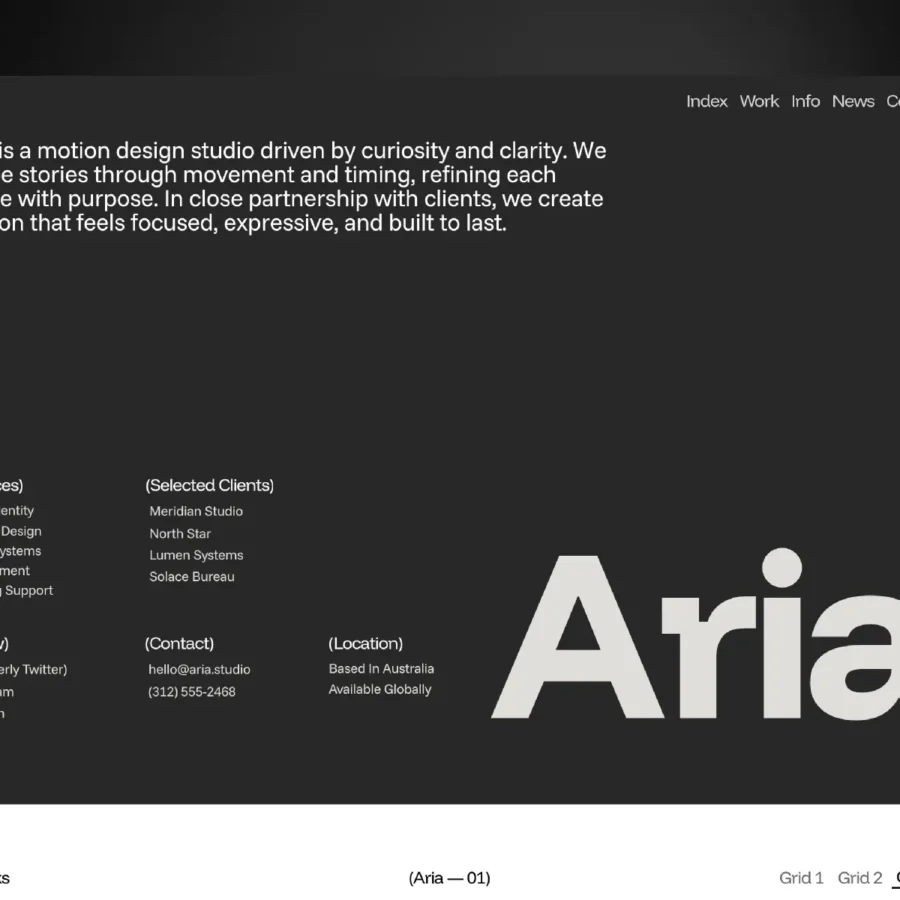Select the Solace Bureau client entry
The image size is (900, 900).
pyautogui.click(x=192, y=576)
